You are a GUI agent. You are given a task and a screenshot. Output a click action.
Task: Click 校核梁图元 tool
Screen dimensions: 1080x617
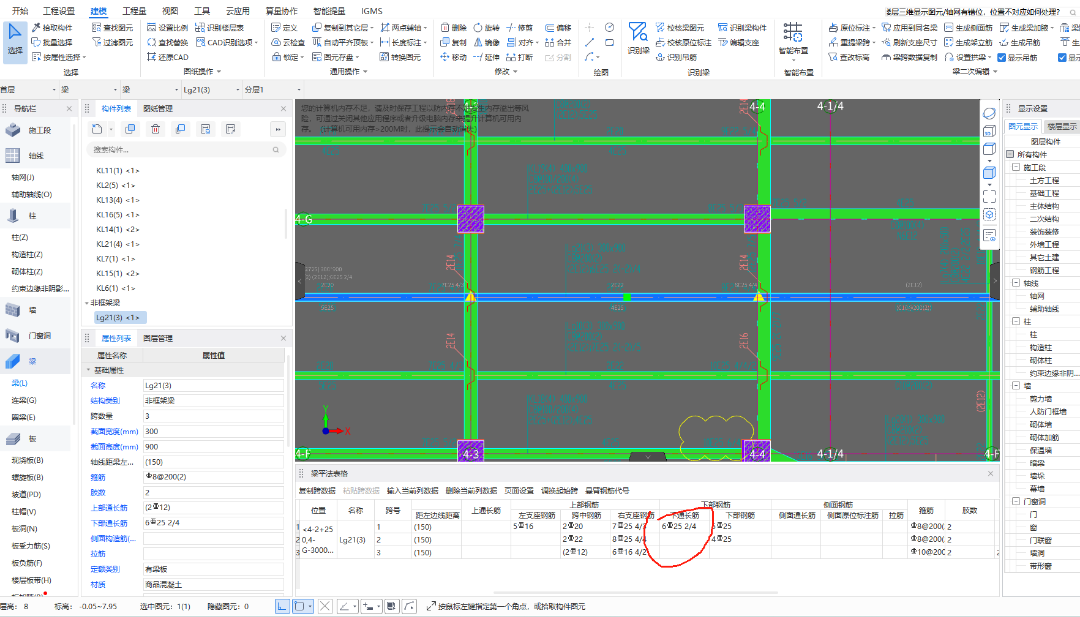680,28
